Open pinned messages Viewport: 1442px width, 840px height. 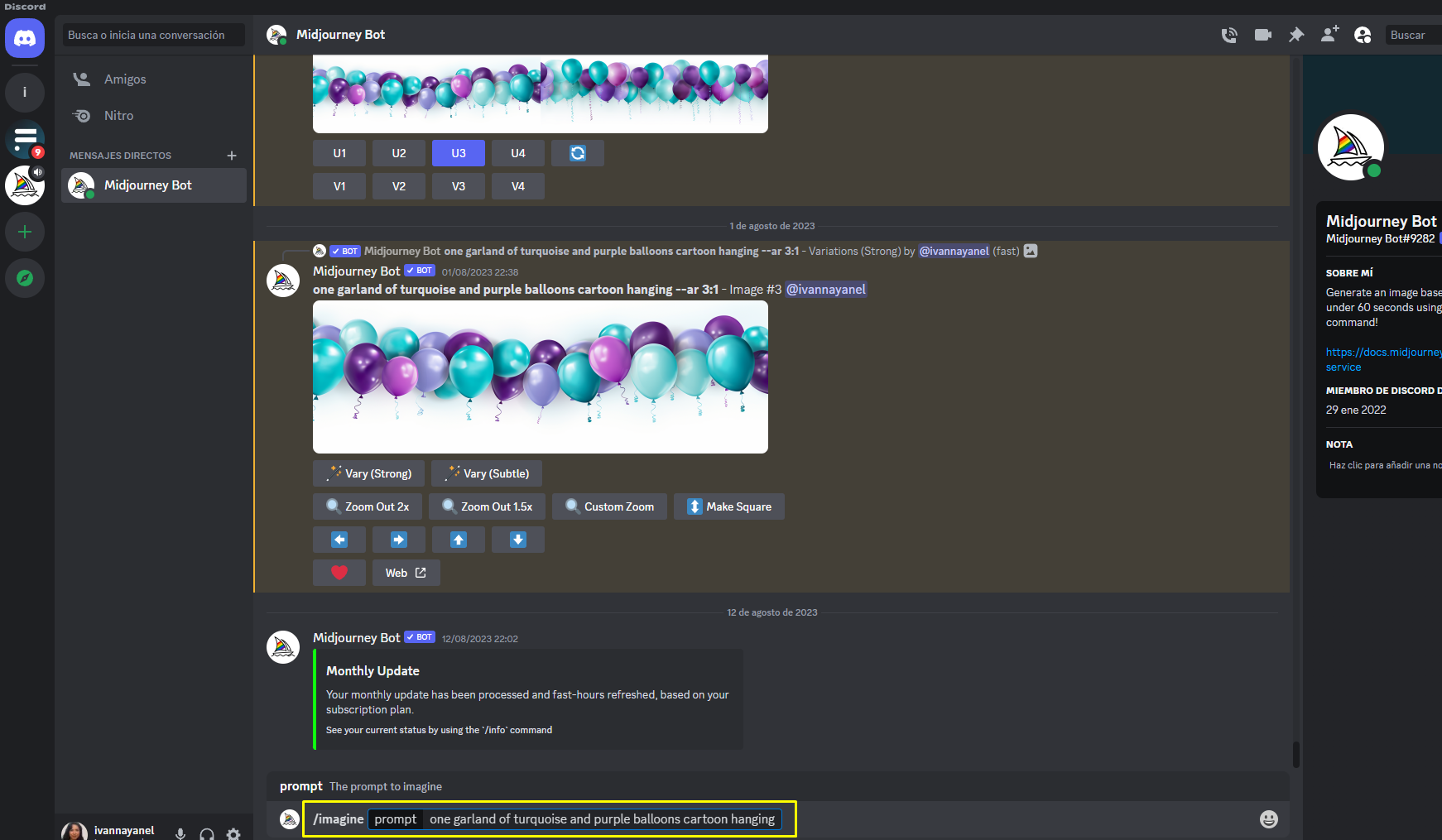coord(1295,35)
